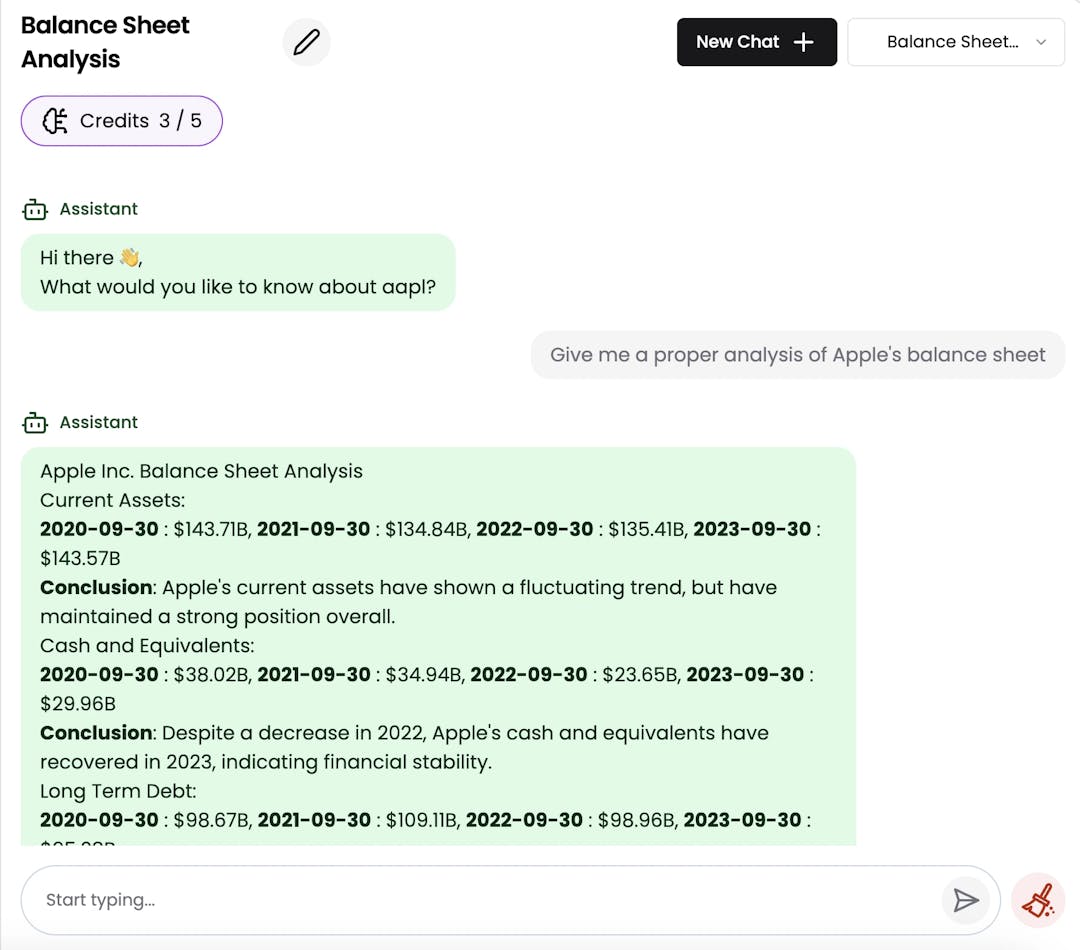Screen dimensions: 1080x950
Task: Click the Credits 3 / 5 badge
Action: point(121,120)
